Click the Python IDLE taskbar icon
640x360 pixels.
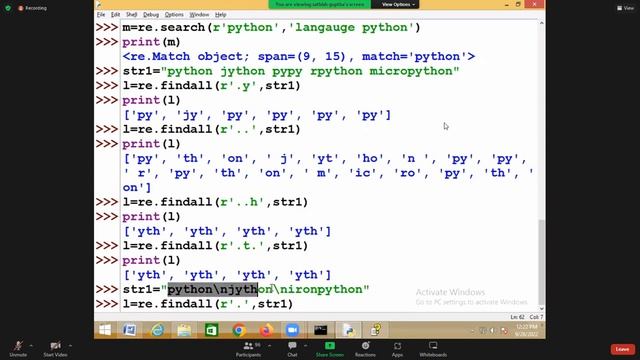348,330
